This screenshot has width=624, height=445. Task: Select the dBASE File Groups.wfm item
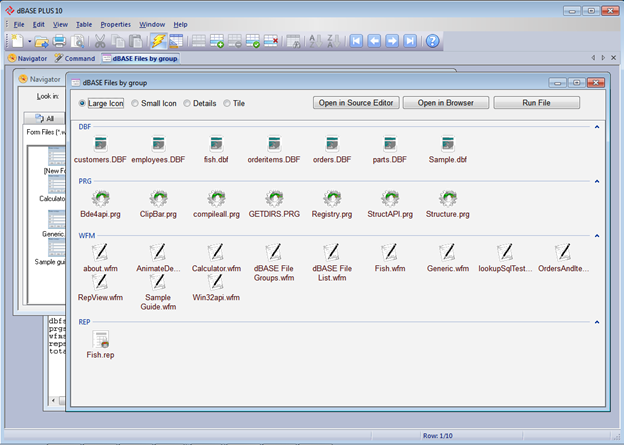(274, 263)
